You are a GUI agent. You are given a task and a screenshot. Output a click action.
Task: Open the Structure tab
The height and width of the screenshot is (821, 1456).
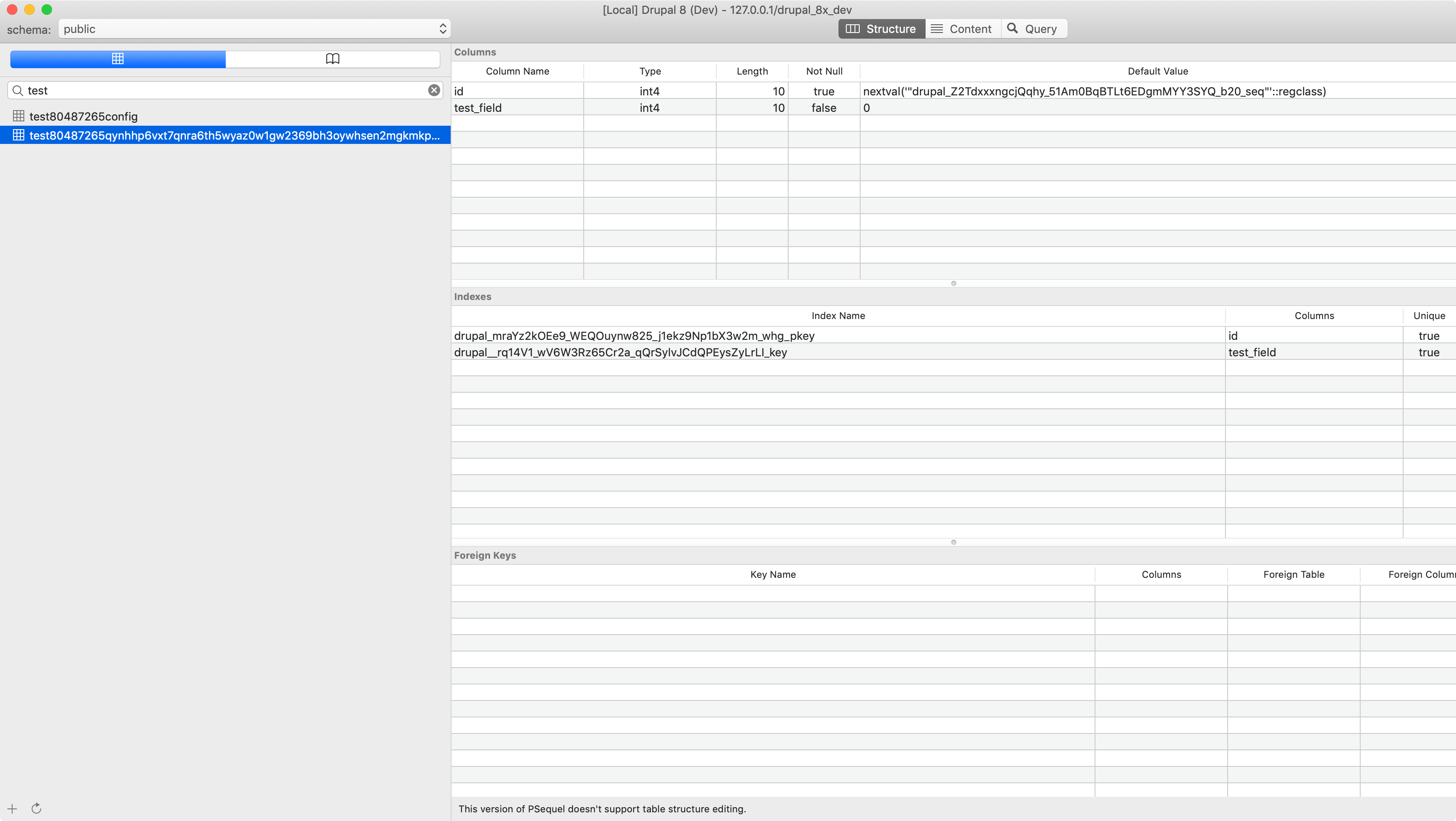coord(881,29)
